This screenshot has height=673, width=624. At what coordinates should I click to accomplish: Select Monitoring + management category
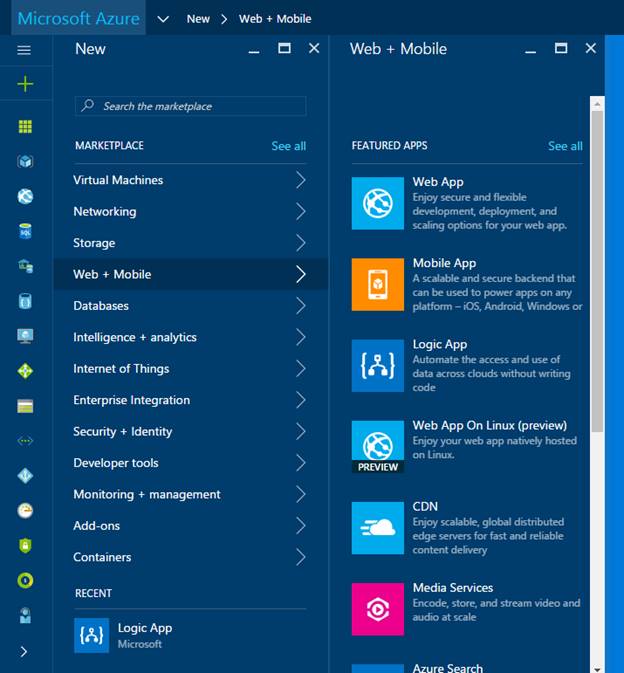tap(191, 494)
